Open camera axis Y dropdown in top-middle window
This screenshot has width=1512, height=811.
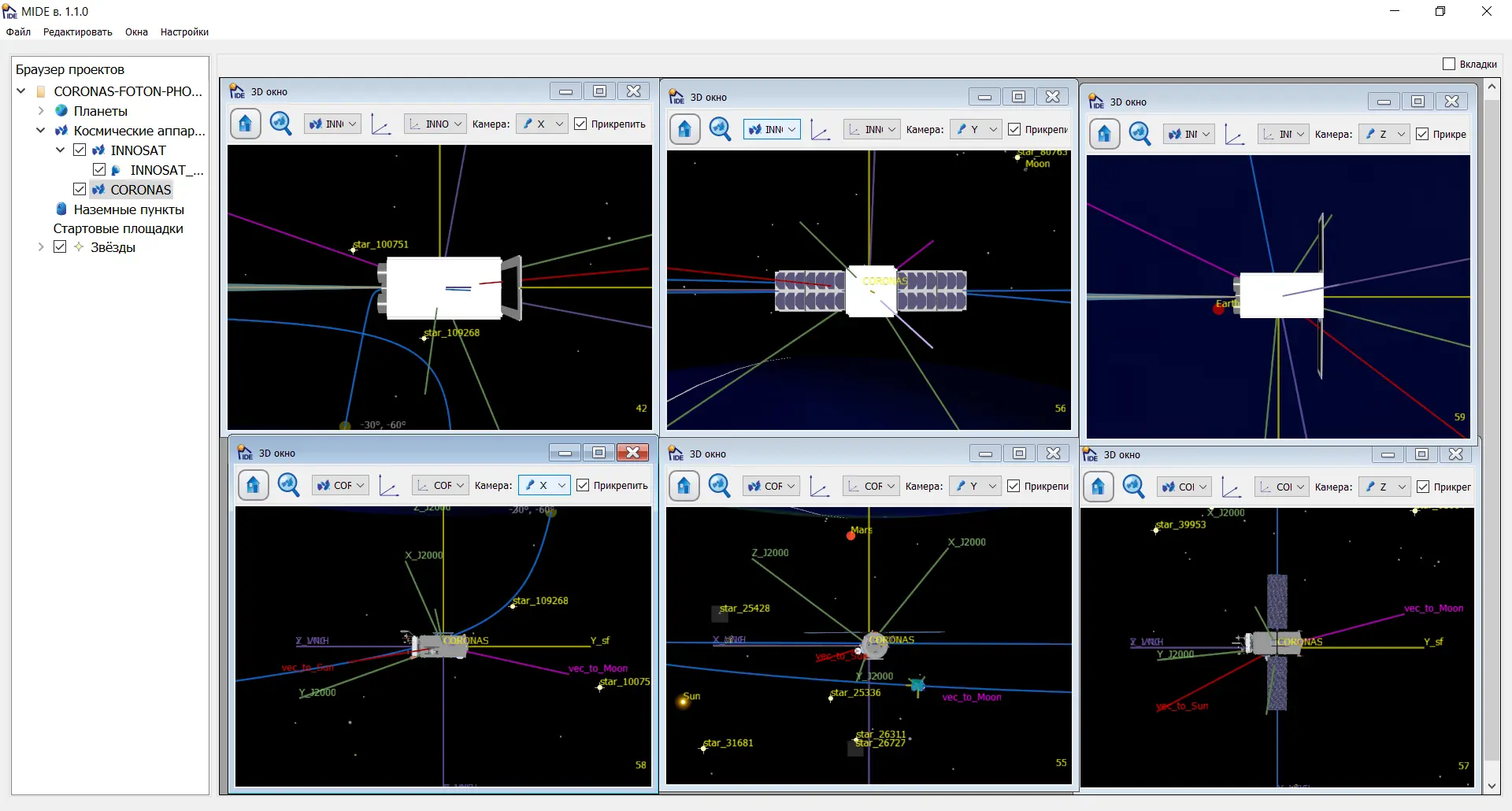tap(976, 129)
